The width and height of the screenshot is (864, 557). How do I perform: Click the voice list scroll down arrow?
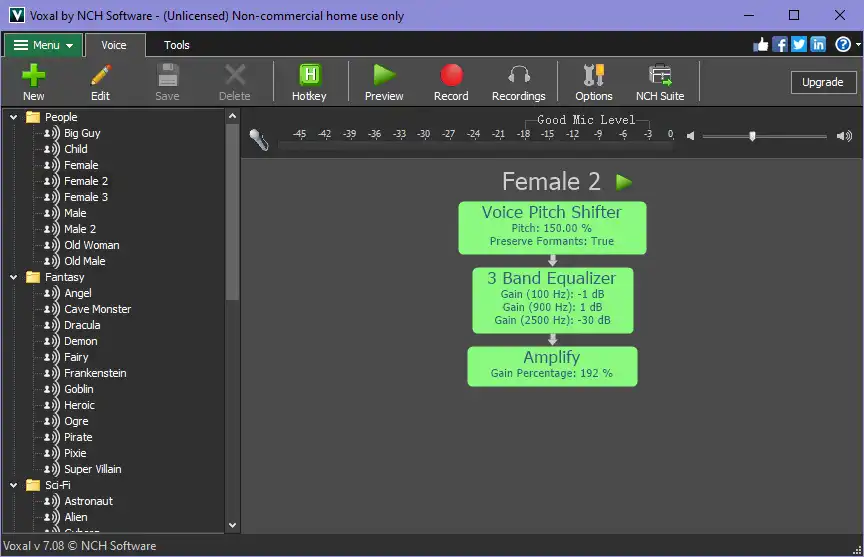click(x=233, y=525)
